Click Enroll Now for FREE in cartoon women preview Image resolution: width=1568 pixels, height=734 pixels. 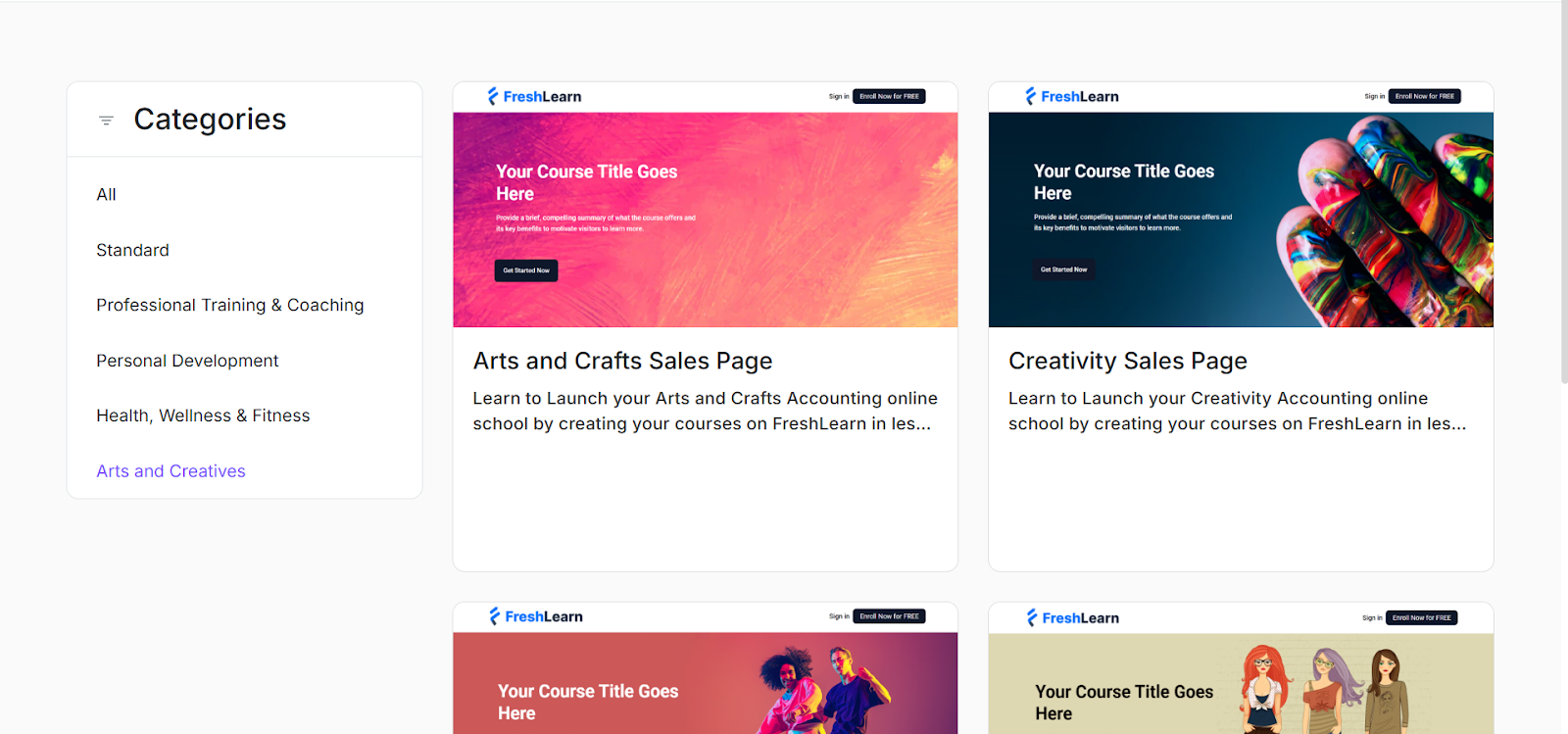click(x=1422, y=617)
